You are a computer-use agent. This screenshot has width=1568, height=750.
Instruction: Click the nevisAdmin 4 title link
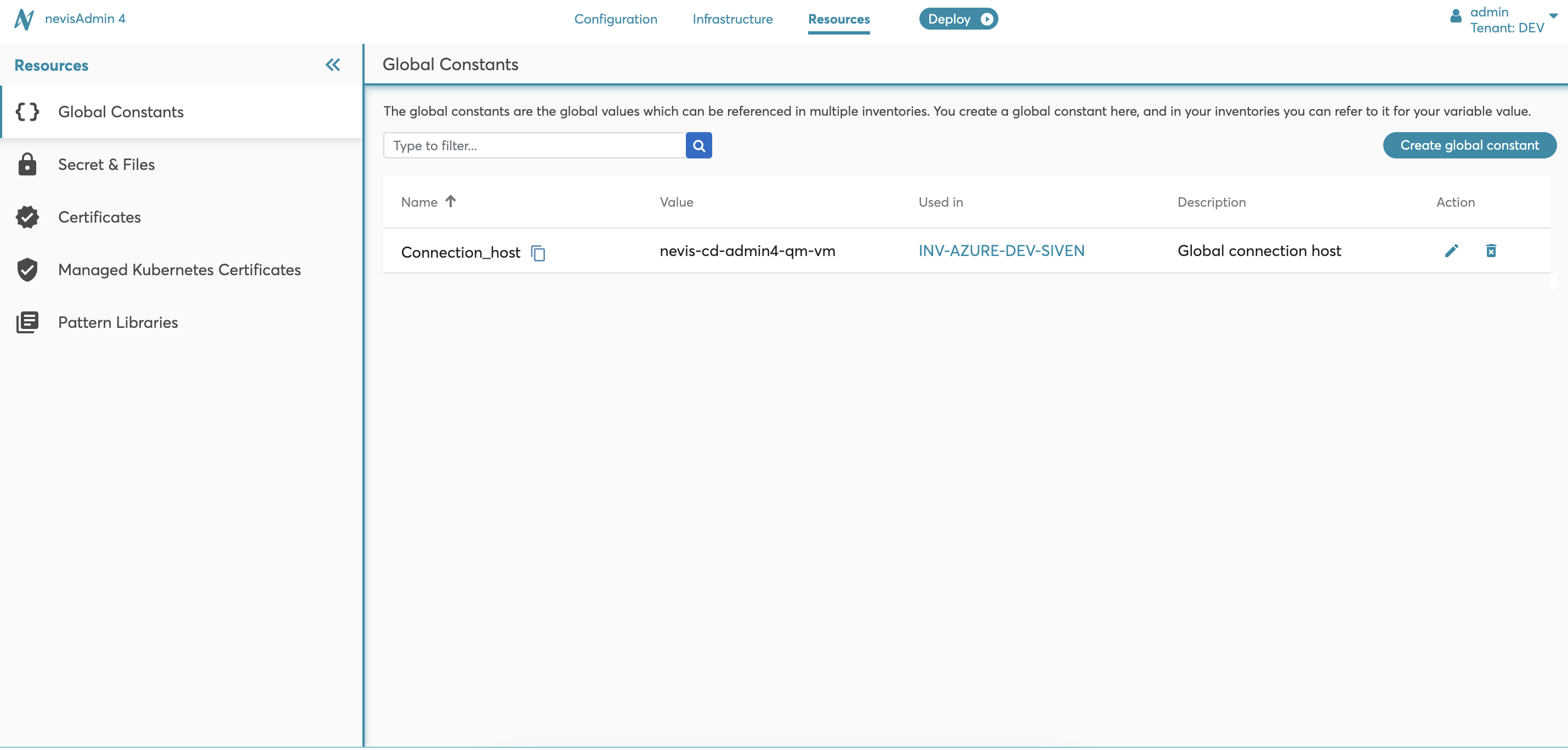pos(85,18)
